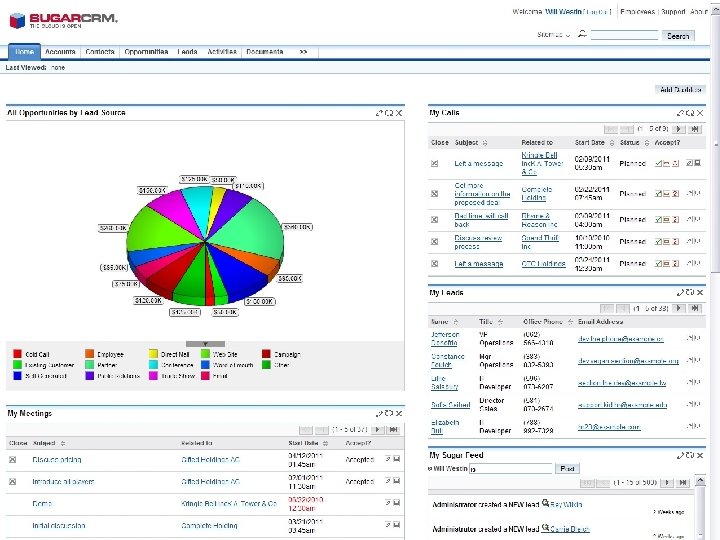This screenshot has width=720, height=540.
Task: Open the Sitemap dropdown
Action: [553, 35]
